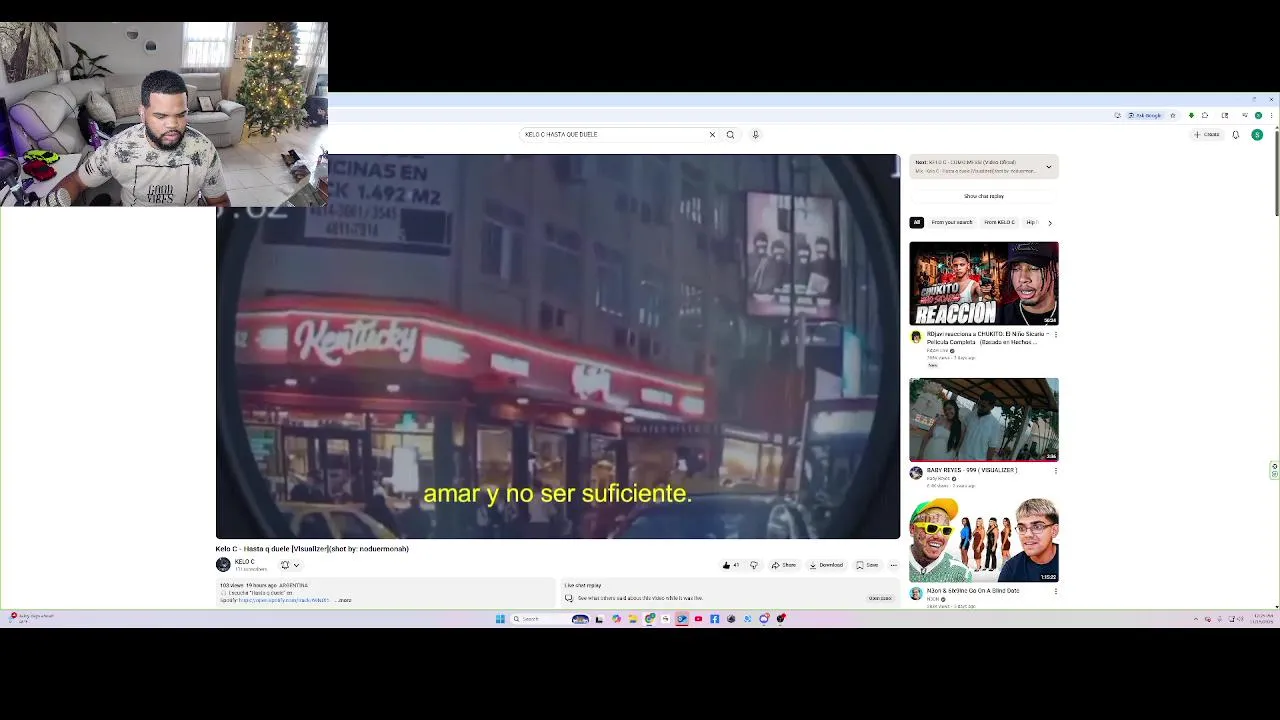This screenshot has width=1280, height=720.
Task: Open N3on Blind Date video thumbnail
Action: point(984,540)
